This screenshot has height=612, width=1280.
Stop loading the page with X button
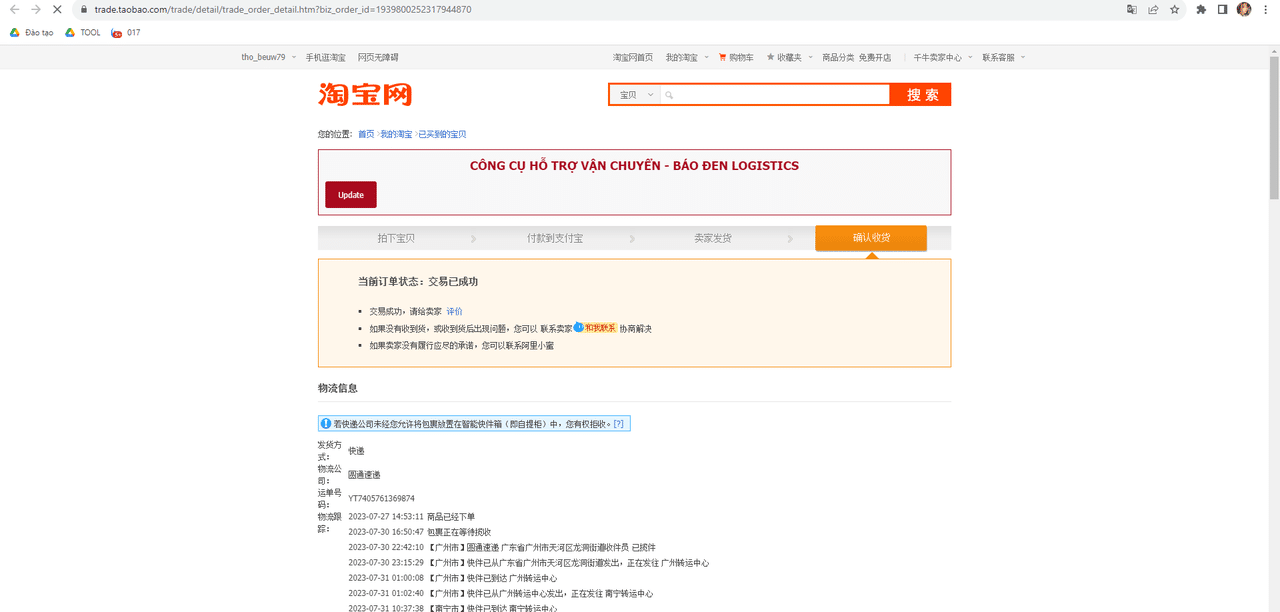[57, 9]
